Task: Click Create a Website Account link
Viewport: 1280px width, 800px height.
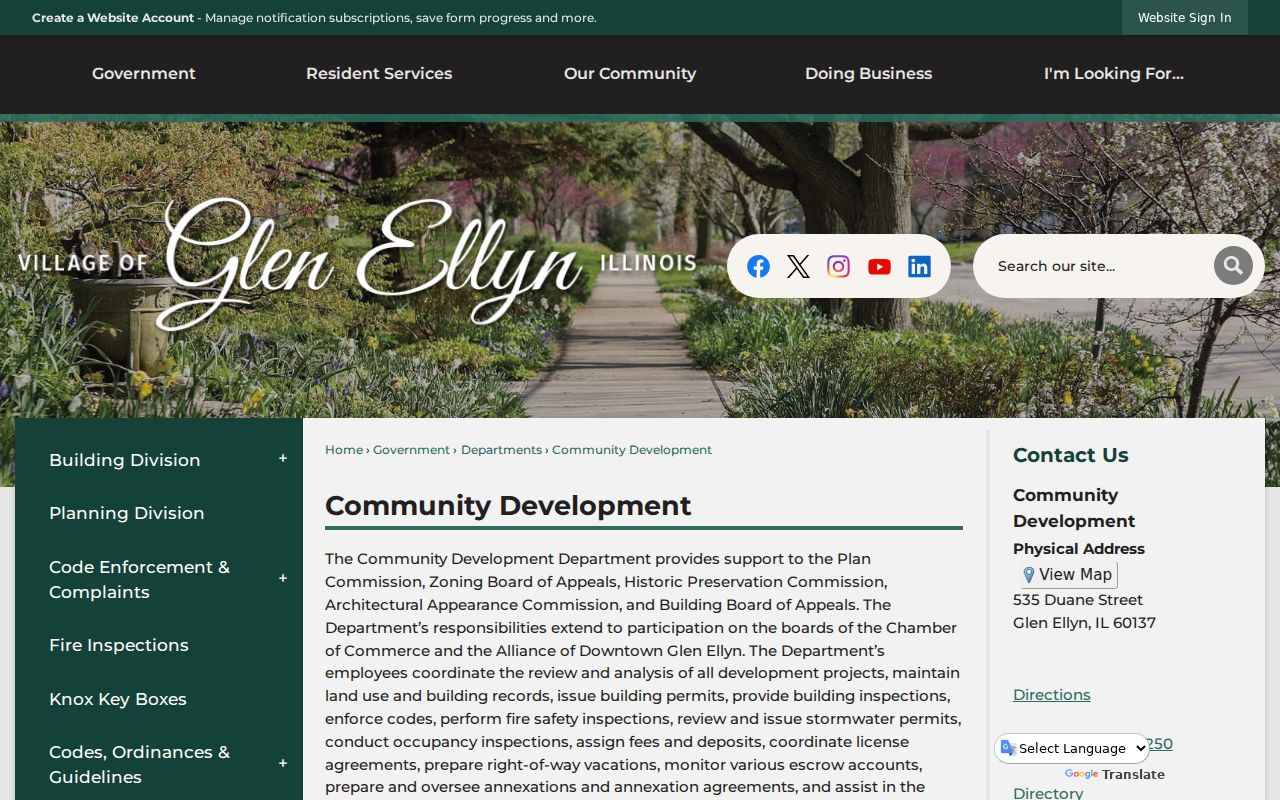Action: tap(113, 18)
